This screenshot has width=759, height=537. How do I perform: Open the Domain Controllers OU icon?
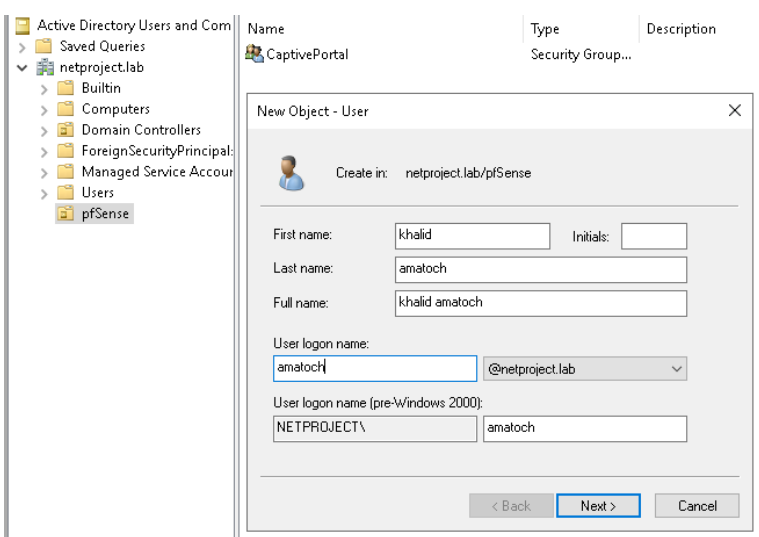pos(65,130)
